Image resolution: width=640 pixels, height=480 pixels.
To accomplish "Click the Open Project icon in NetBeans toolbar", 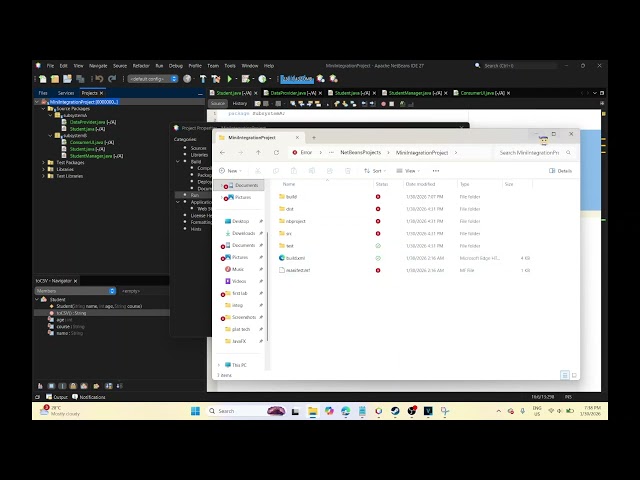I will pos(67,79).
